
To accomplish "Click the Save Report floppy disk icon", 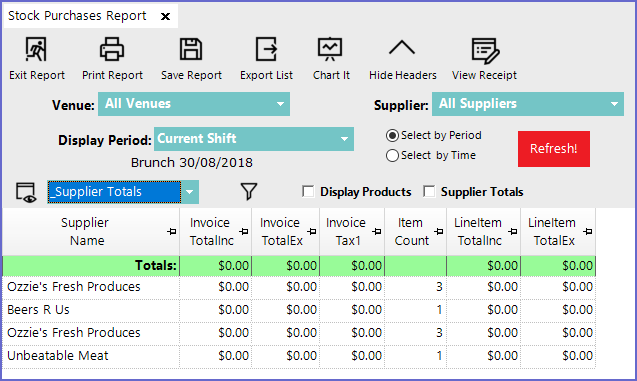I will [x=191, y=49].
